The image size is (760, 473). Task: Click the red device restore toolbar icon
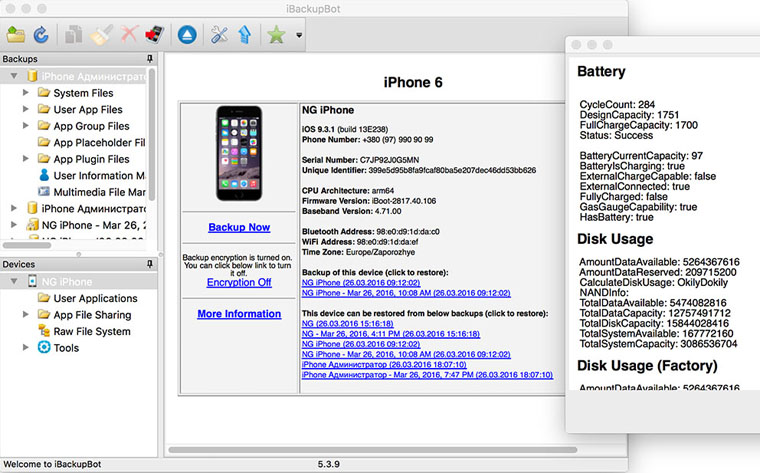[x=155, y=35]
